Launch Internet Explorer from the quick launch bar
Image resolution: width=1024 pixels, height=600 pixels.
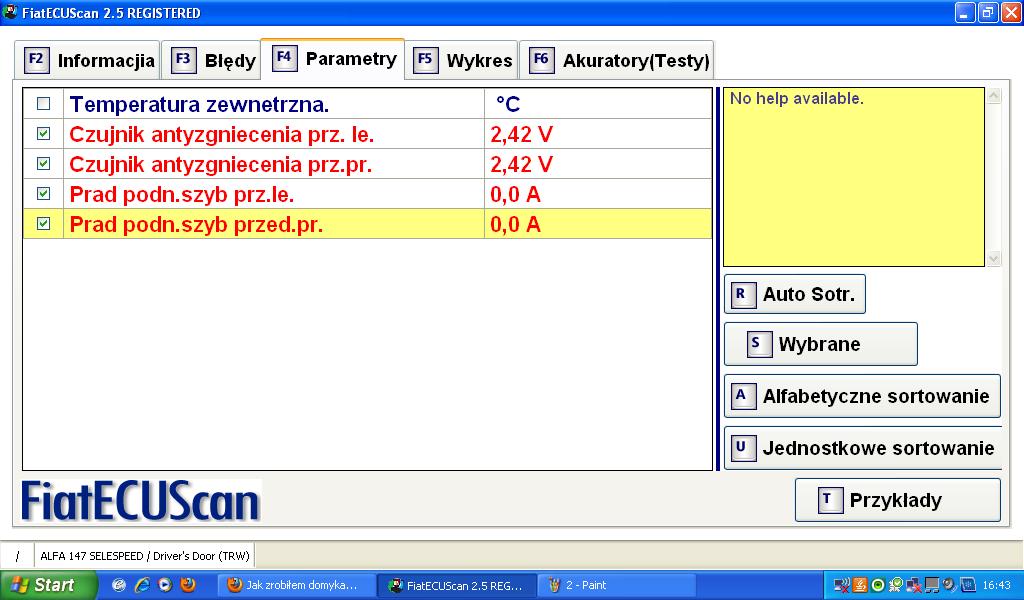click(142, 584)
